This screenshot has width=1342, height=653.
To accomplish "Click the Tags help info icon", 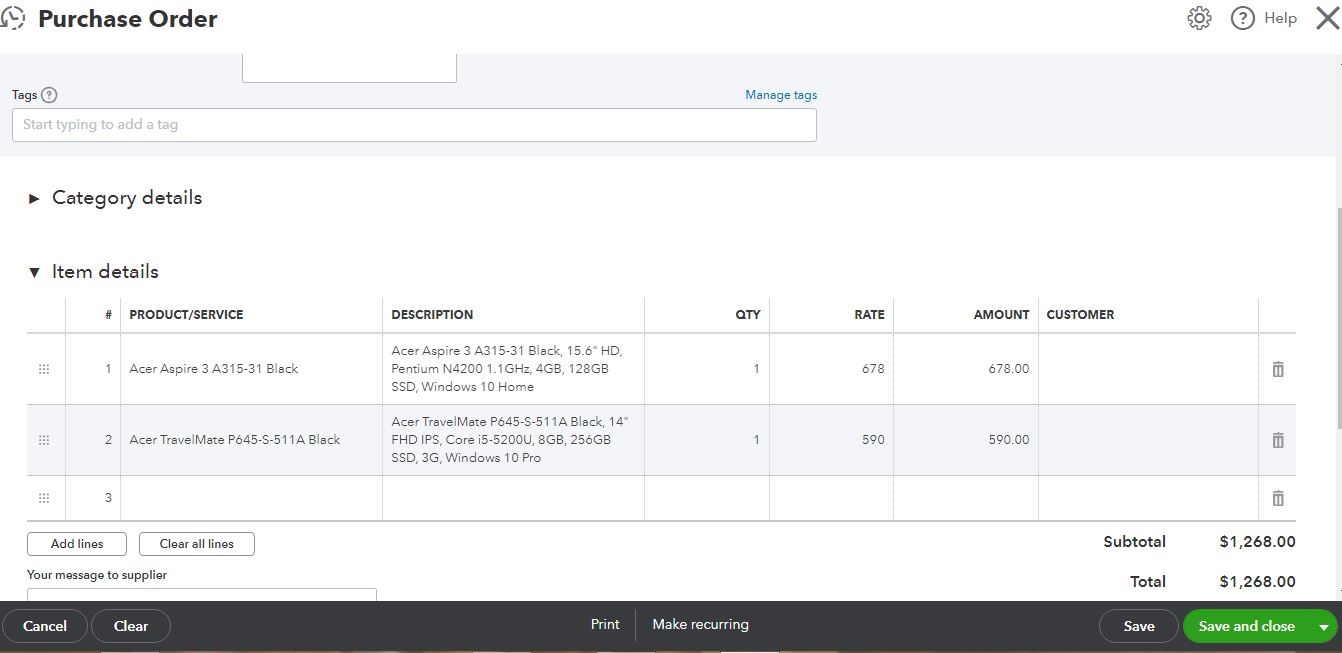I will [49, 95].
